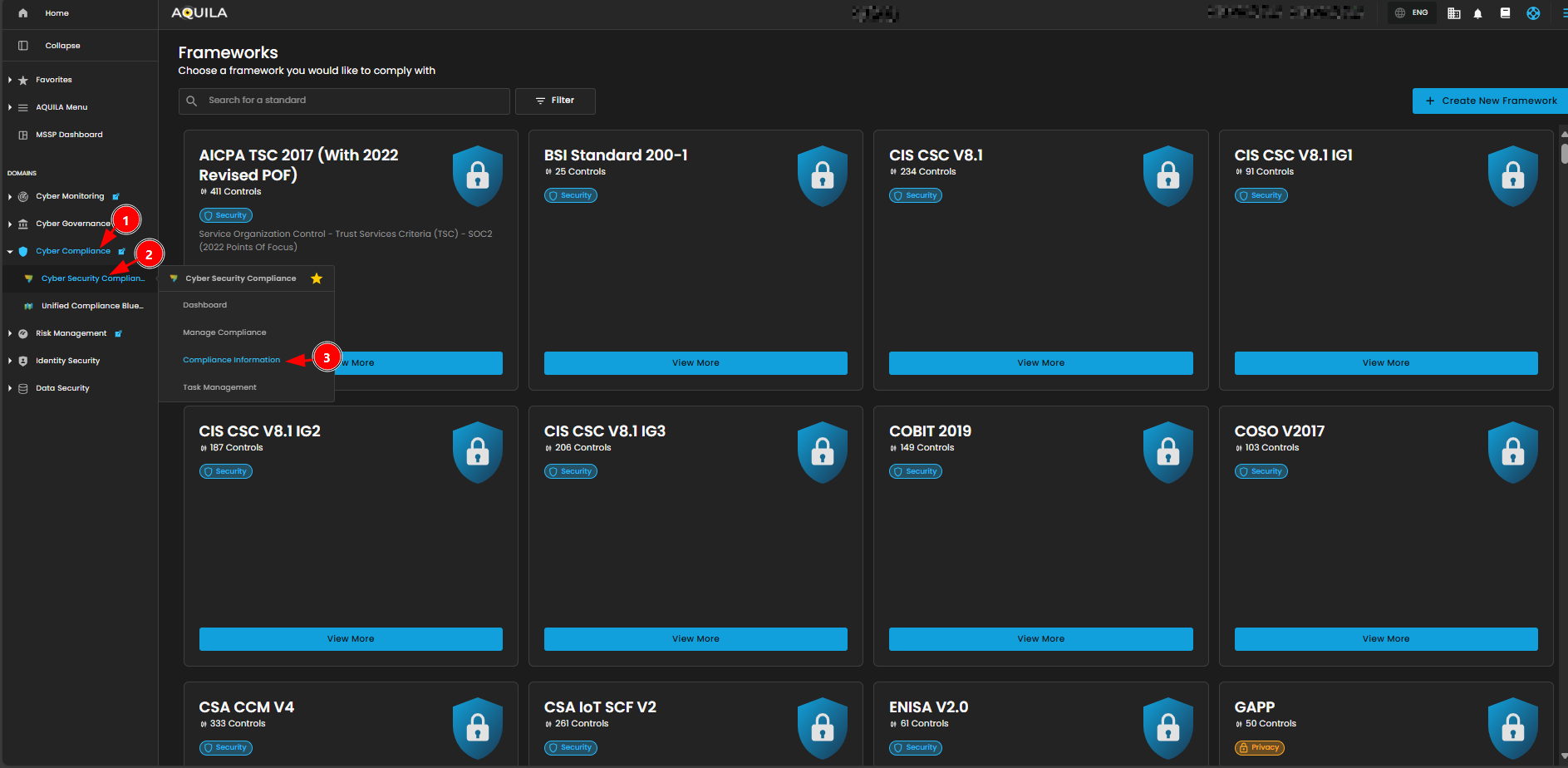
Task: Click the external link icon beside Cyber Monitoring
Action: pyautogui.click(x=116, y=197)
